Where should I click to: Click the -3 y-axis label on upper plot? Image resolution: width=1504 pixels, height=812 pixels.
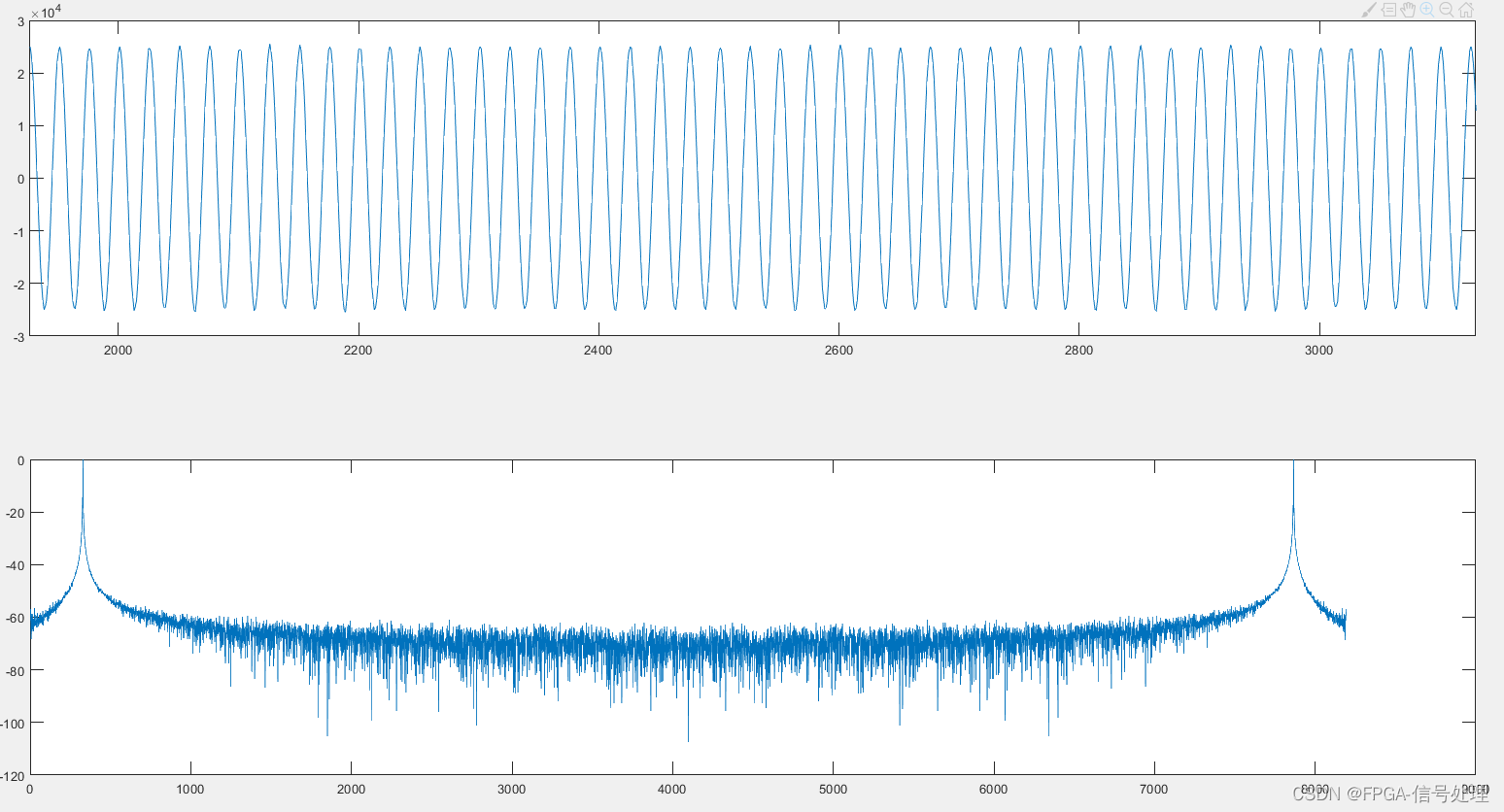click(19, 337)
